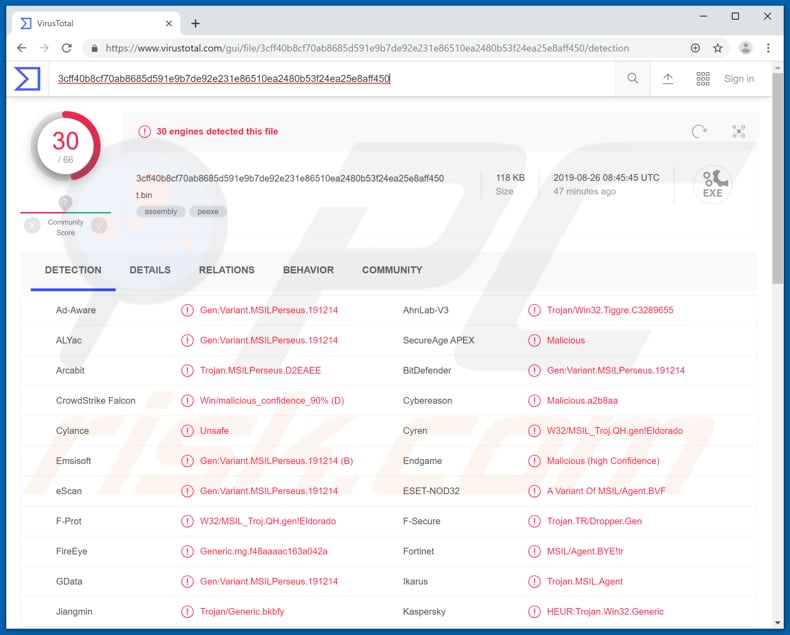Screen dimensions: 790x635
Task: Click the page vertical scrollbar
Action: tap(777, 179)
